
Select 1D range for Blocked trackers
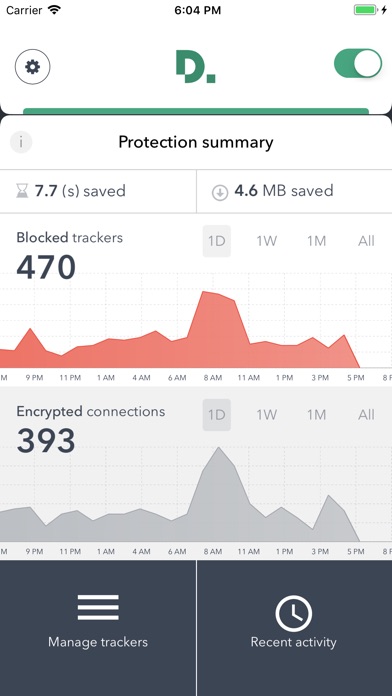217,241
